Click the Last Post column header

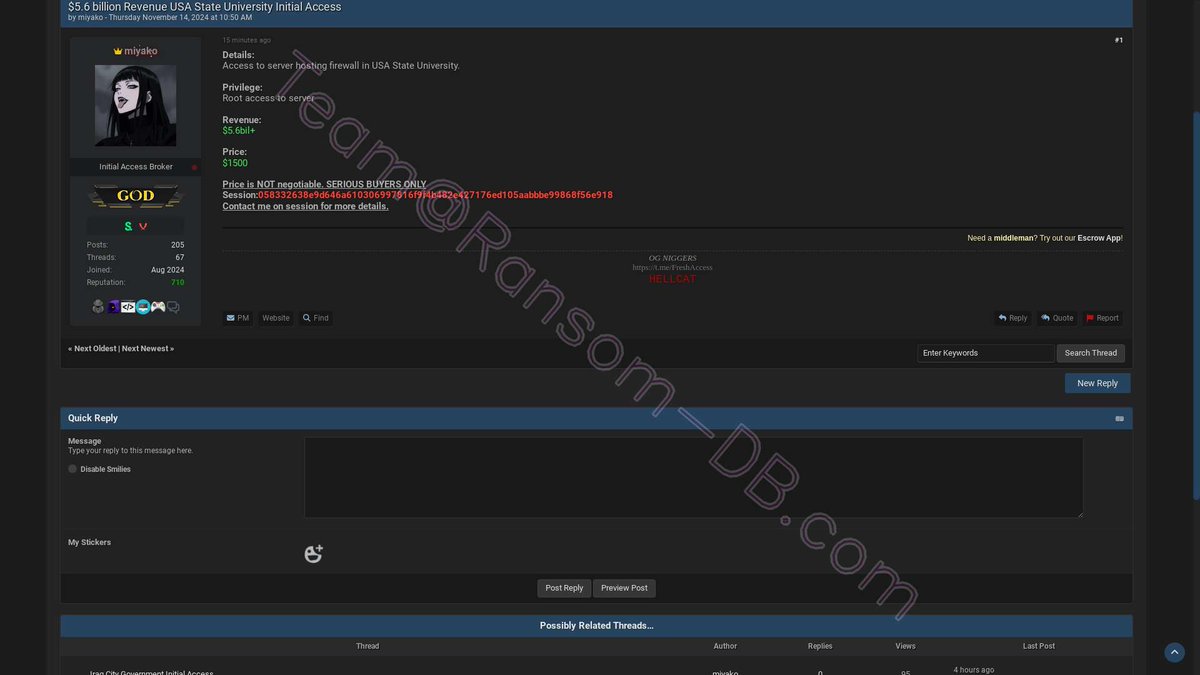1039,646
